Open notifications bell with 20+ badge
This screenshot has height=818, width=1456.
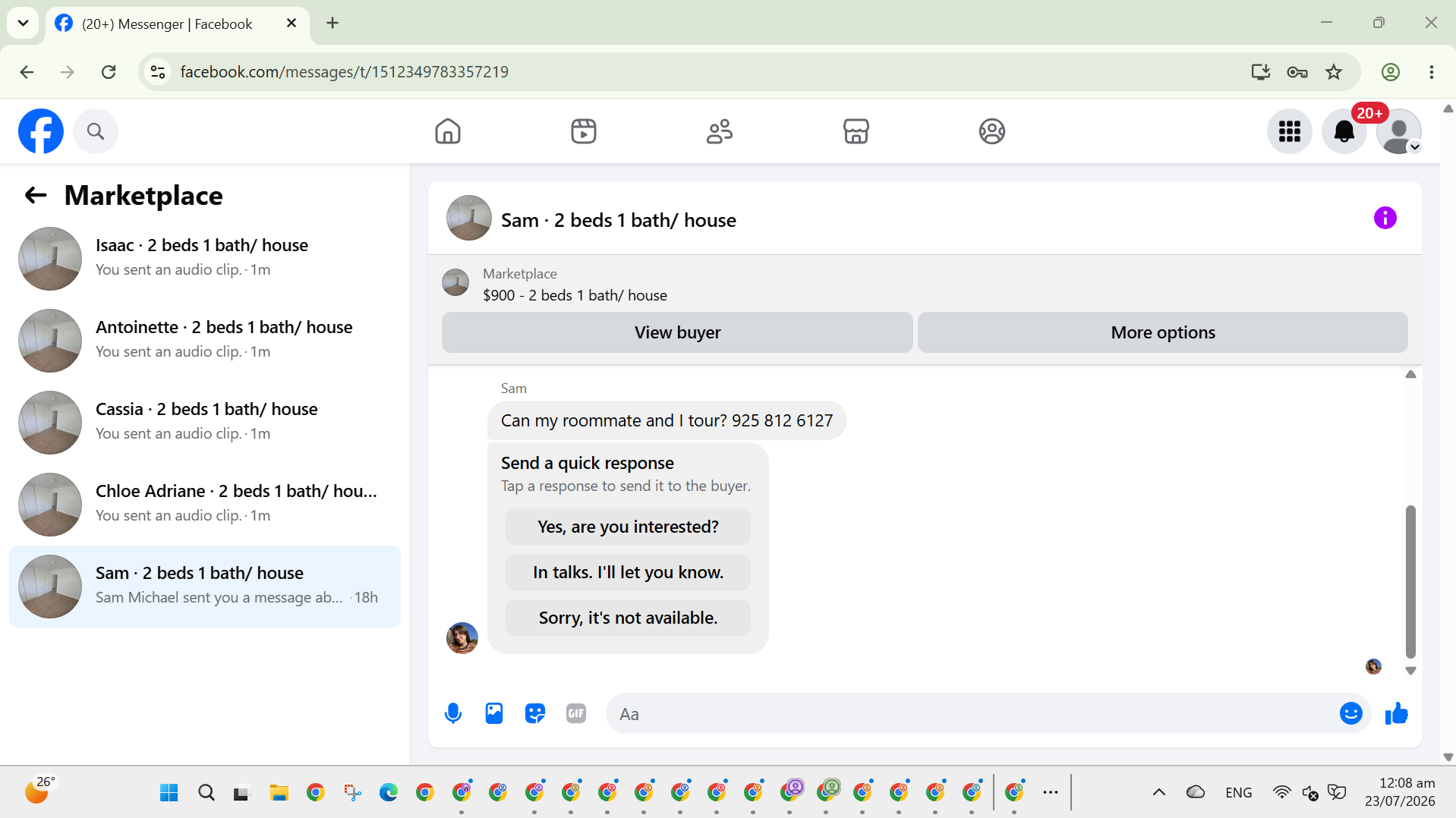(1344, 131)
